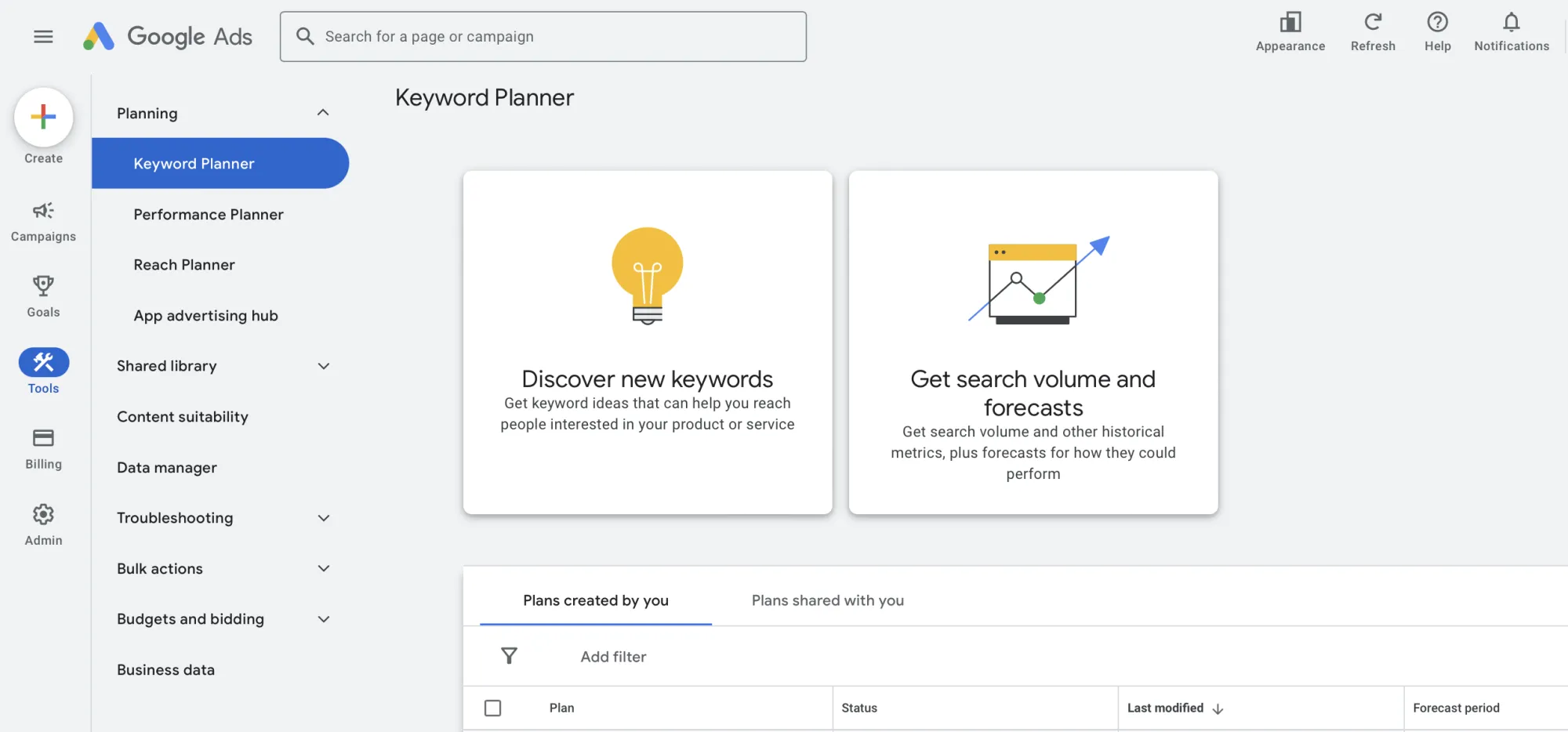Open the Billing card icon
The height and width of the screenshot is (732, 1568).
point(43,437)
